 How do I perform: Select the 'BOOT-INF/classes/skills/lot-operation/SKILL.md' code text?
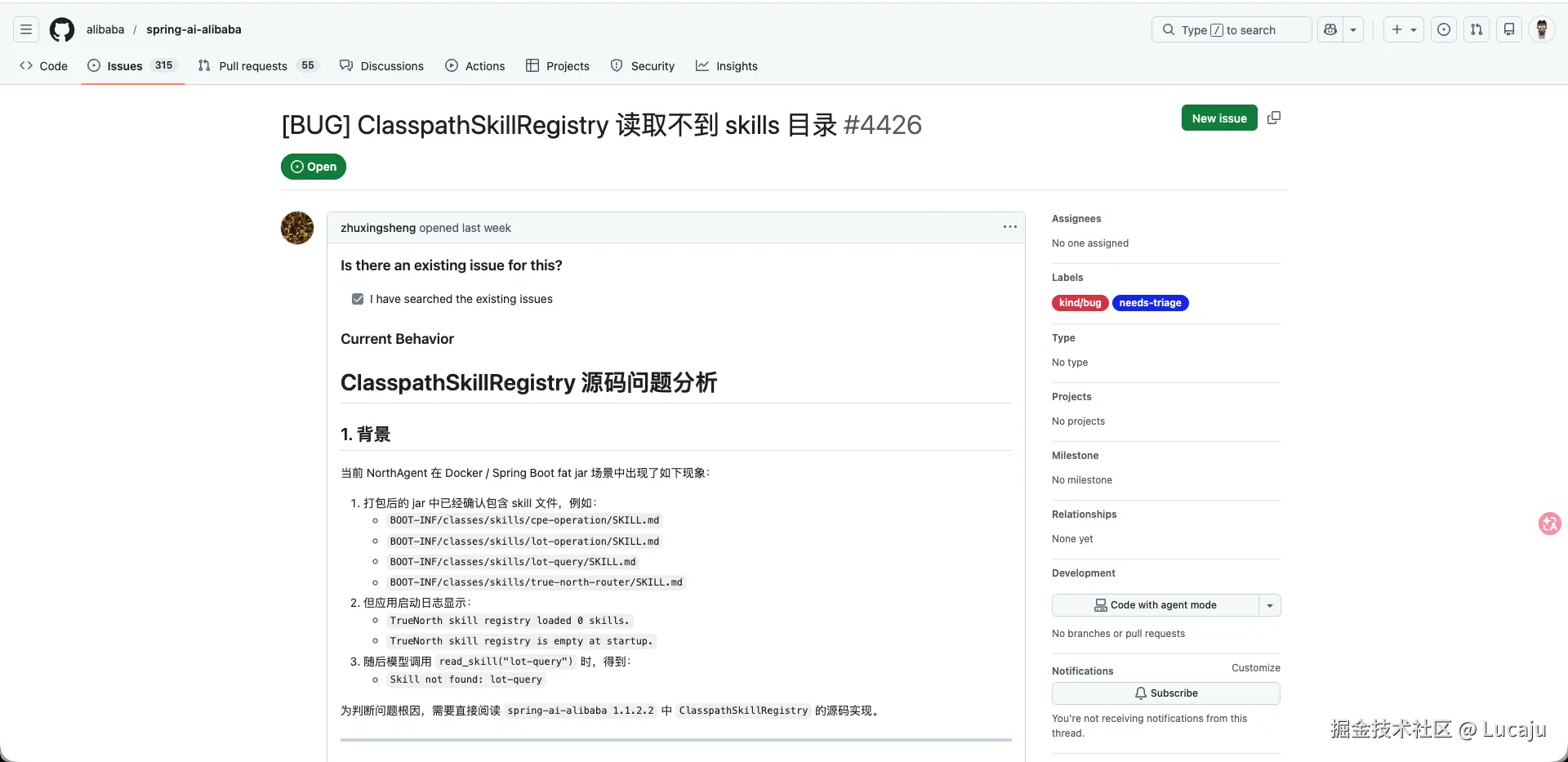point(524,541)
